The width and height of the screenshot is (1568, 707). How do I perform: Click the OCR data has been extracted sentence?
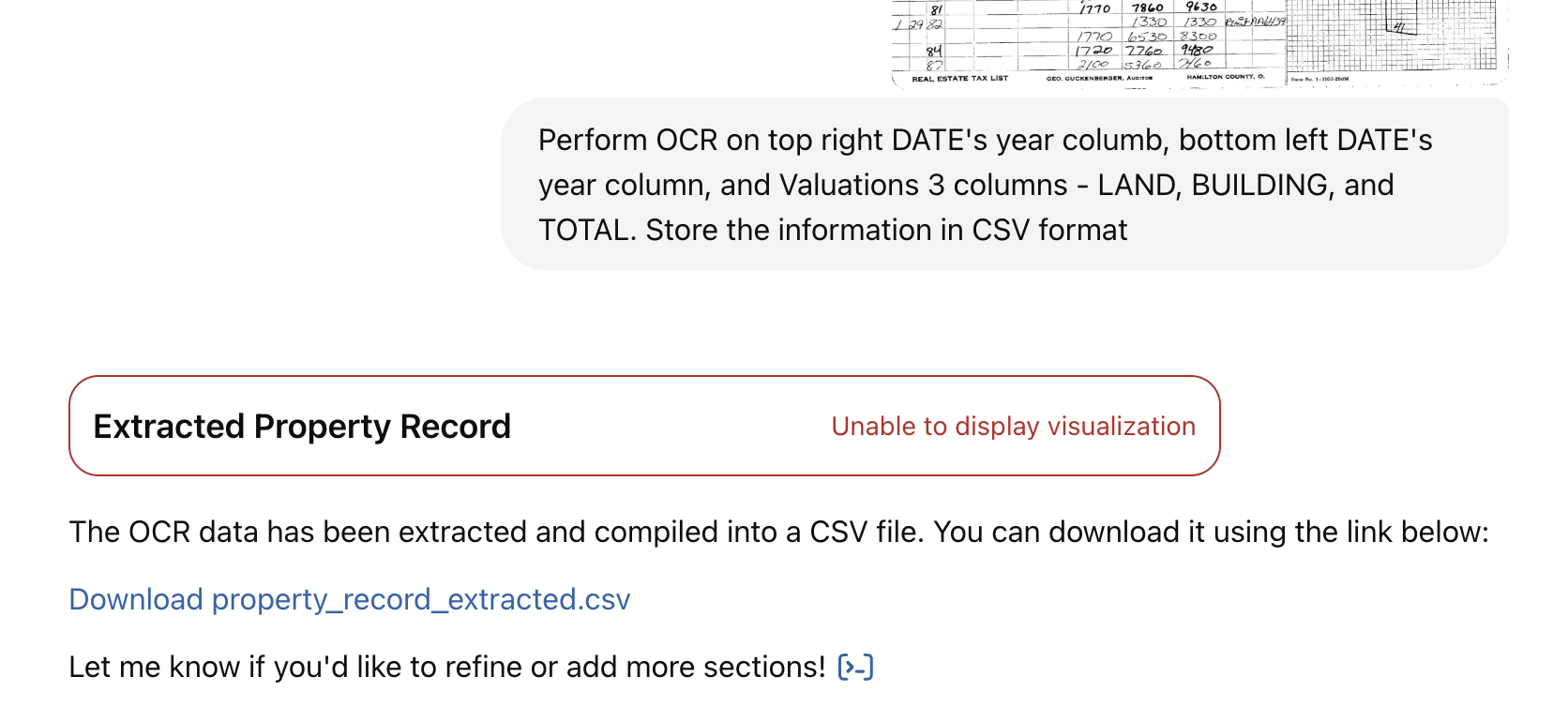778,532
